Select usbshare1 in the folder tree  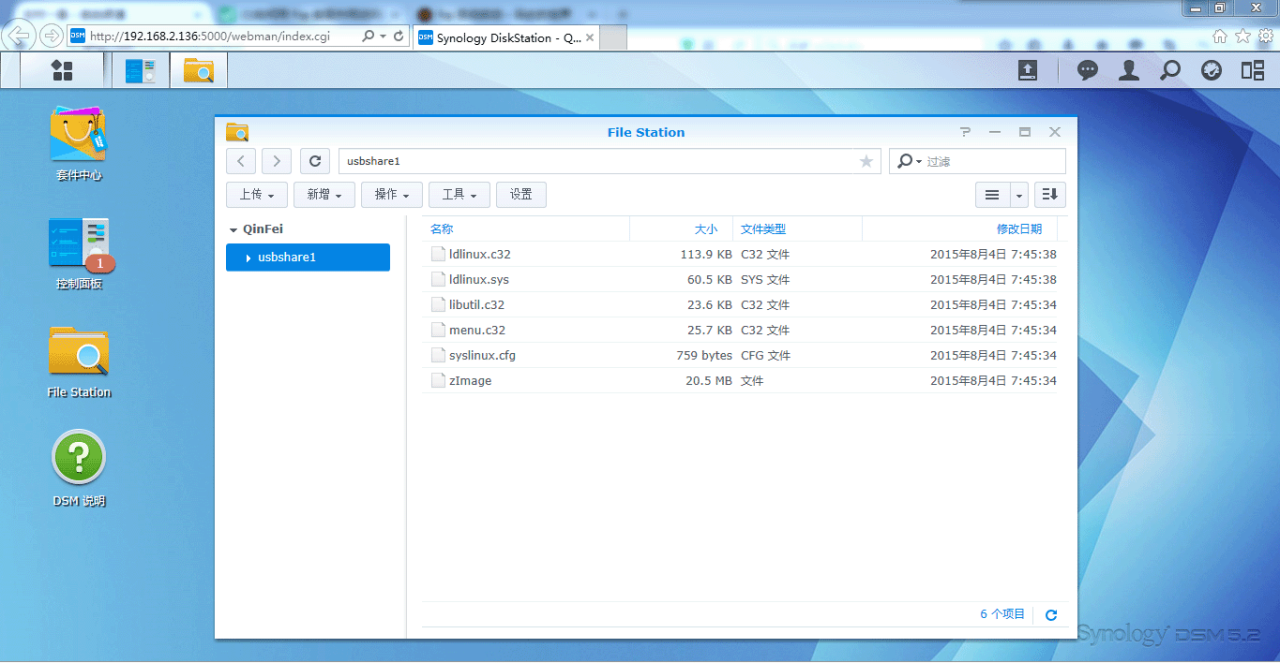pyautogui.click(x=287, y=257)
